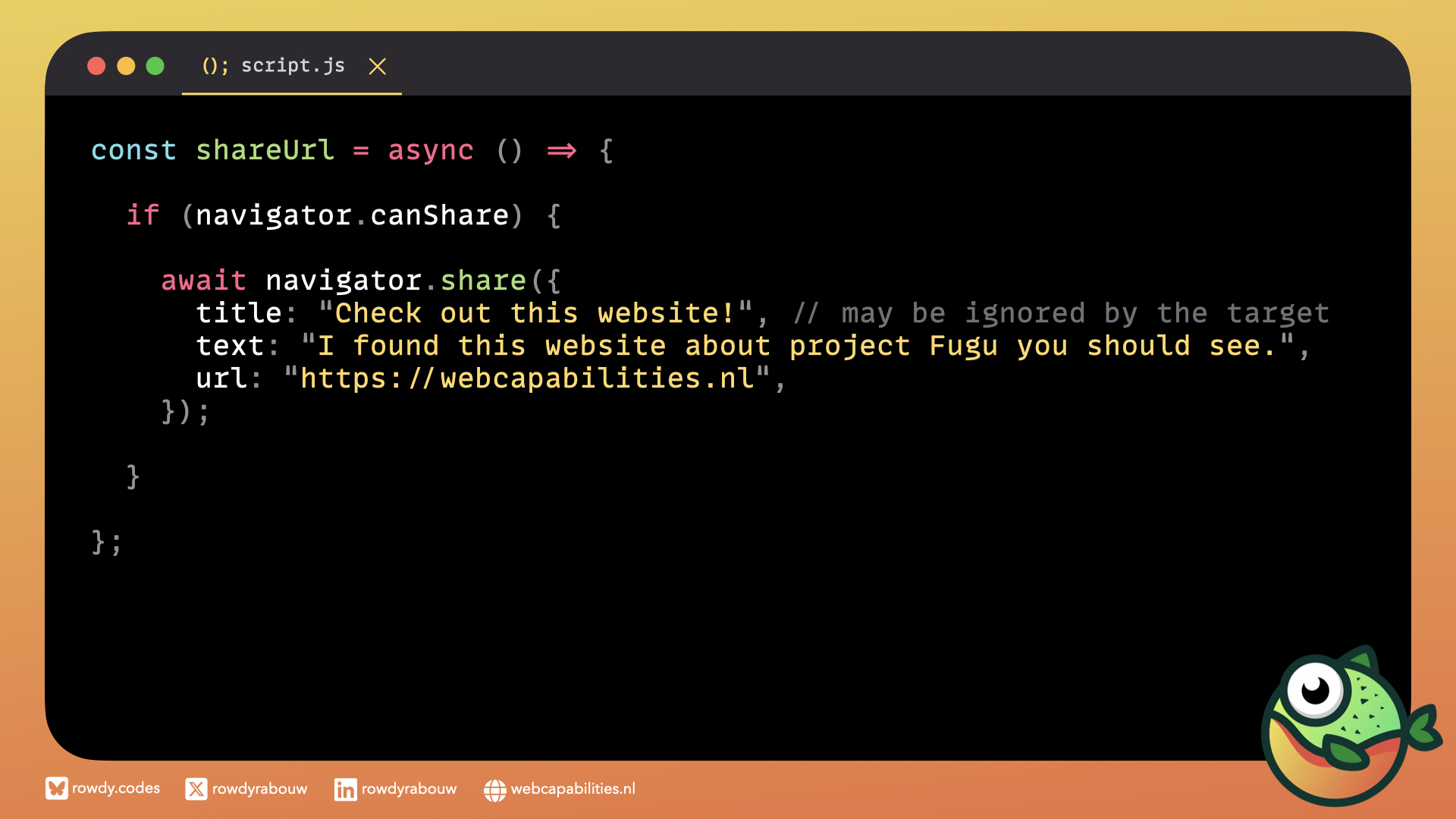Close the script.js tab with X
The image size is (1456, 819).
click(x=377, y=67)
